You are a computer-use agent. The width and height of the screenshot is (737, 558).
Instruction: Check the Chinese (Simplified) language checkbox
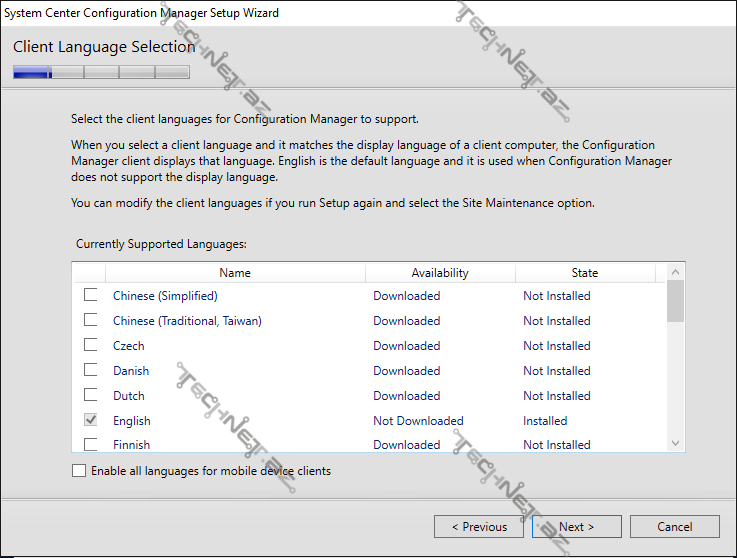coord(91,295)
